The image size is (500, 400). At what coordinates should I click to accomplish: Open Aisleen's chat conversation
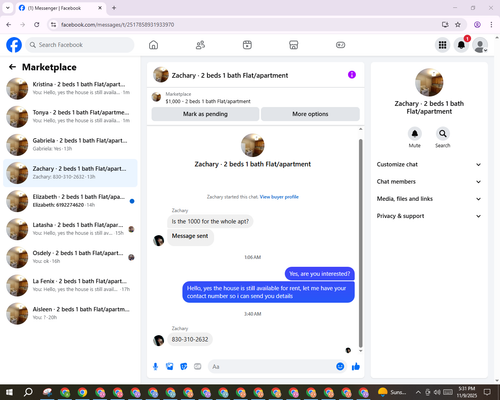[x=70, y=313]
